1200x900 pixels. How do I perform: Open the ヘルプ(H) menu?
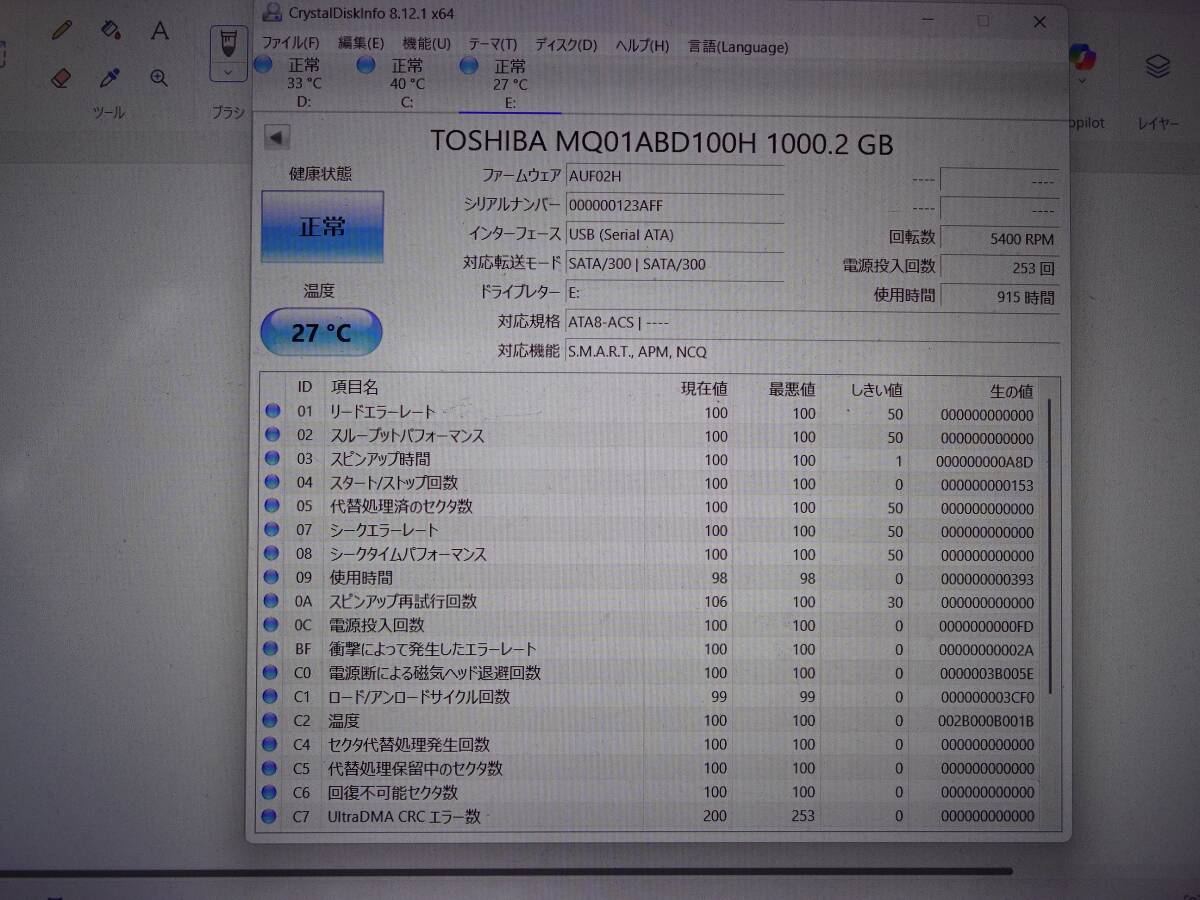[642, 46]
